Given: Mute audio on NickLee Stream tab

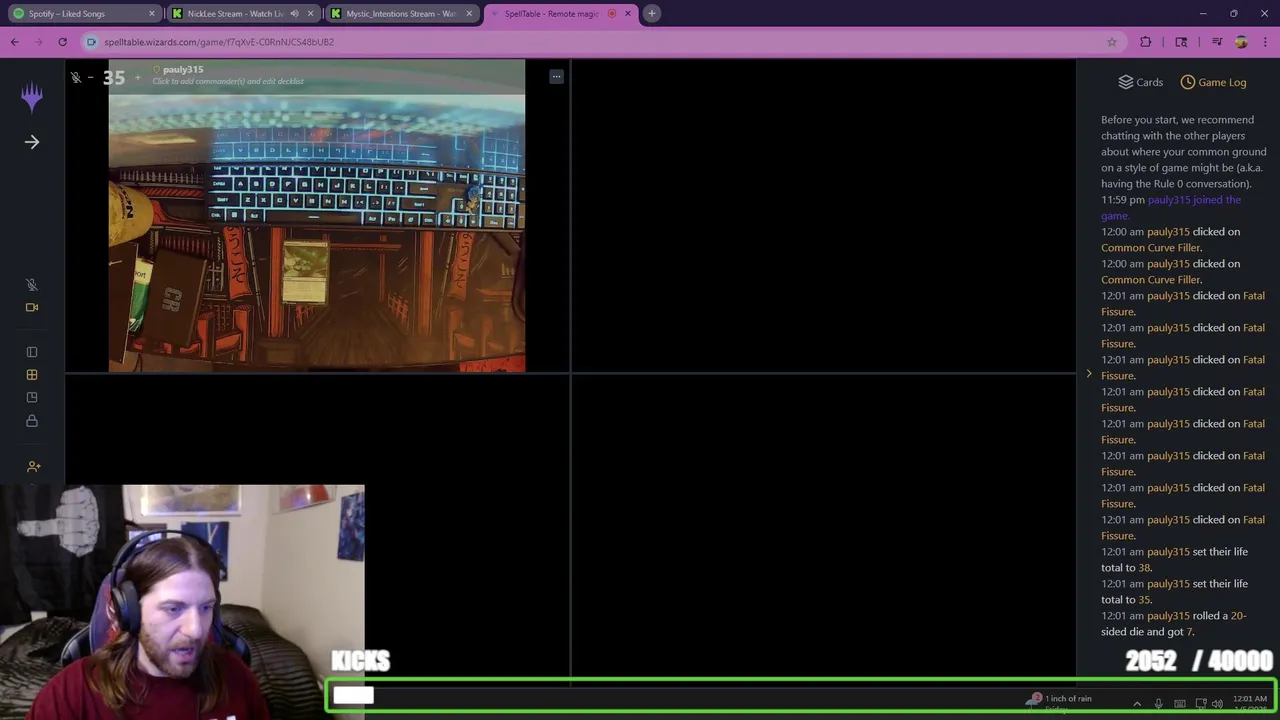Looking at the screenshot, I should 294,14.
